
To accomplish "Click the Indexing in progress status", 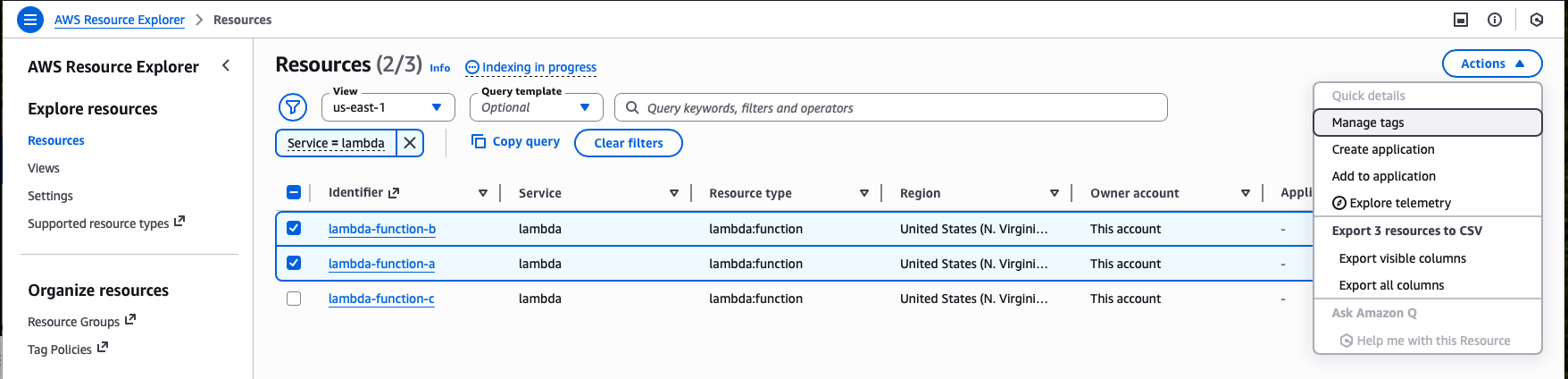I will [x=531, y=67].
